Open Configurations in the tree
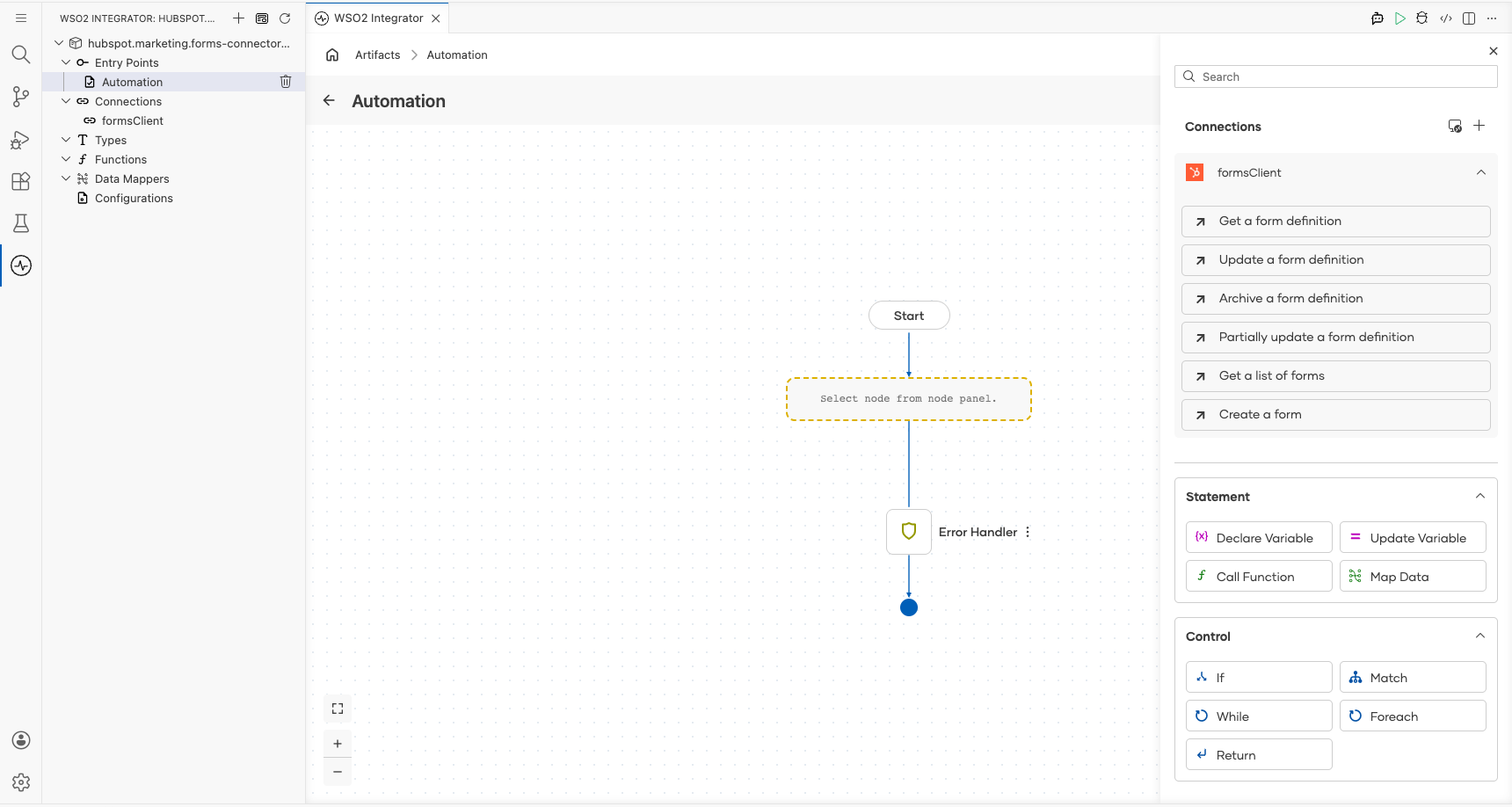The height and width of the screenshot is (807, 1512). (173, 198)
